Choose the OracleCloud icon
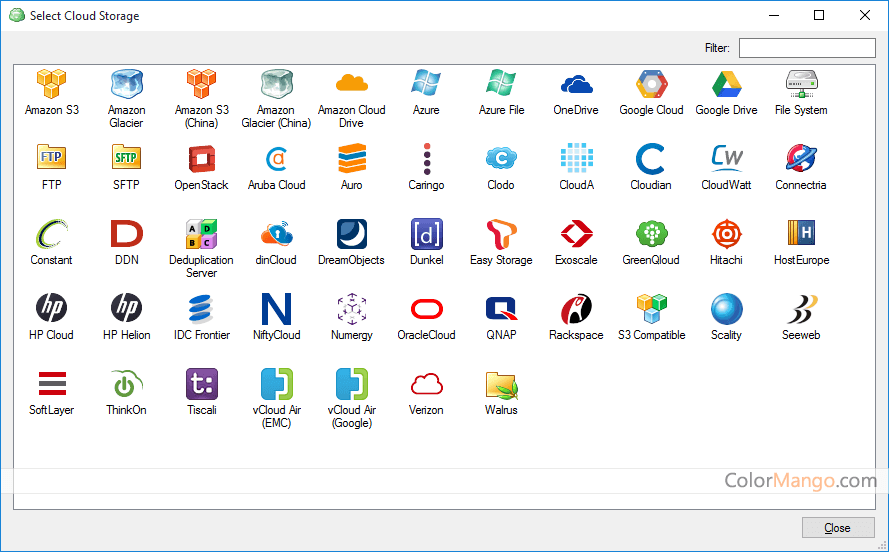889x552 pixels. point(426,309)
